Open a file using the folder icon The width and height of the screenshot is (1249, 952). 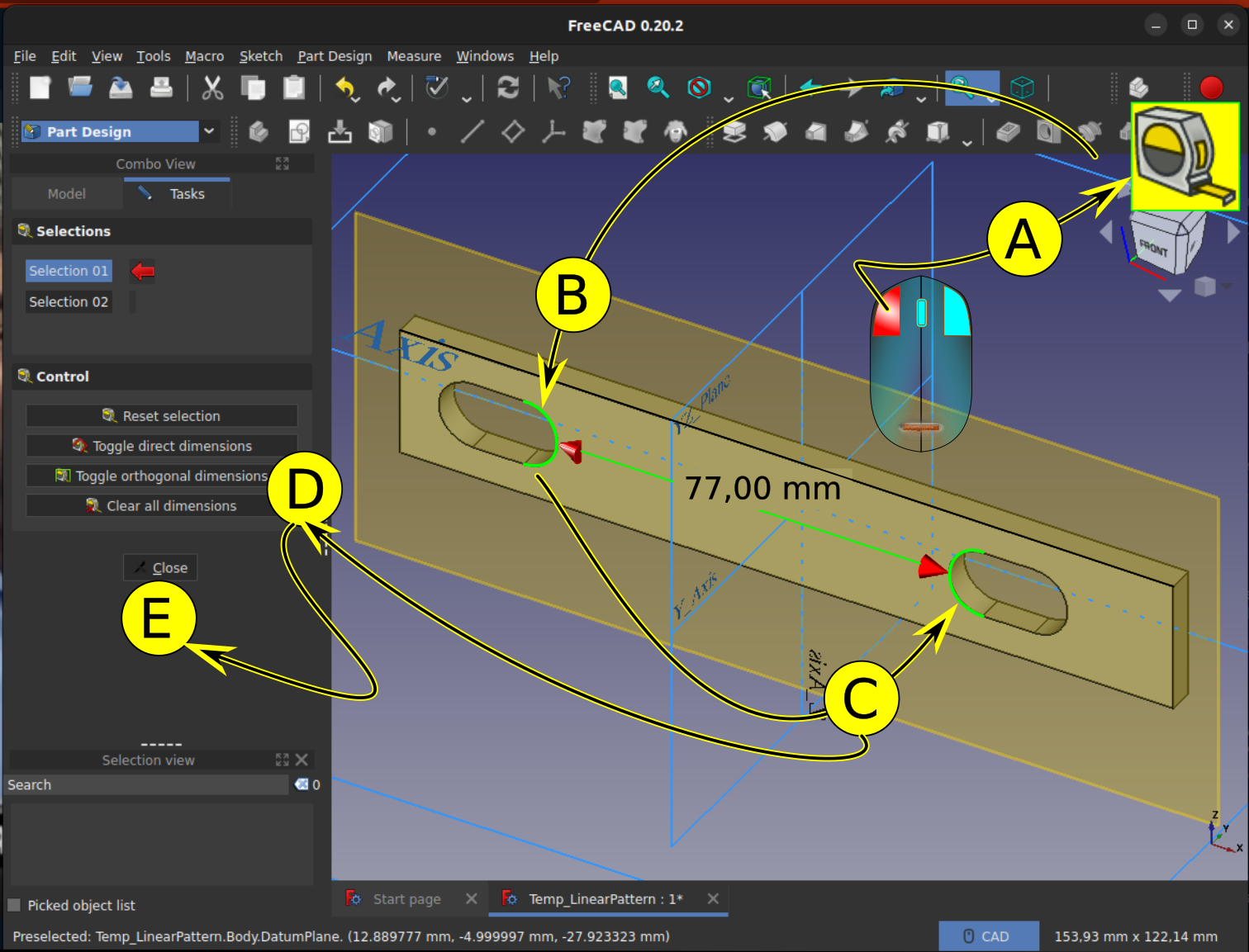(x=80, y=88)
